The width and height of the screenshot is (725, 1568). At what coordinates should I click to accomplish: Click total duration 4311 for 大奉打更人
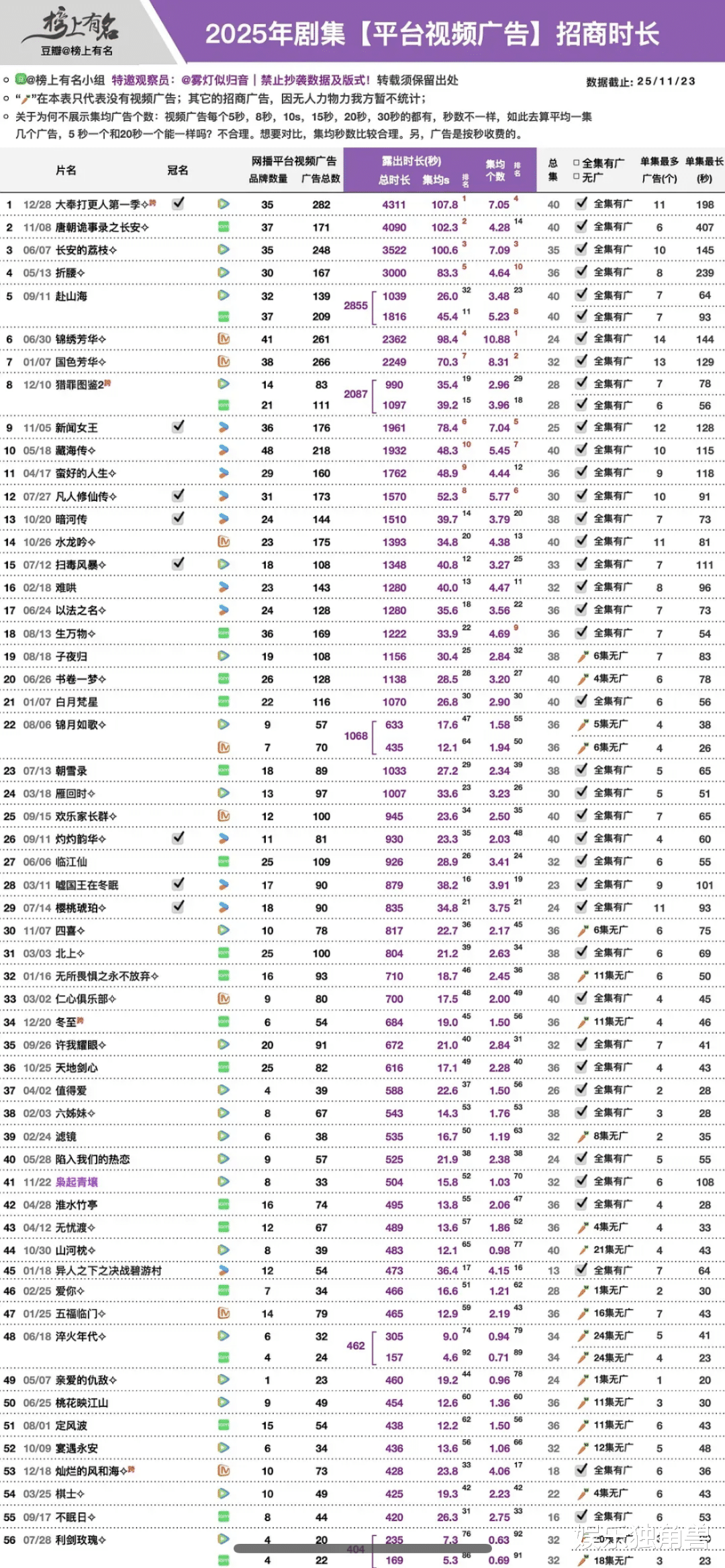394,205
